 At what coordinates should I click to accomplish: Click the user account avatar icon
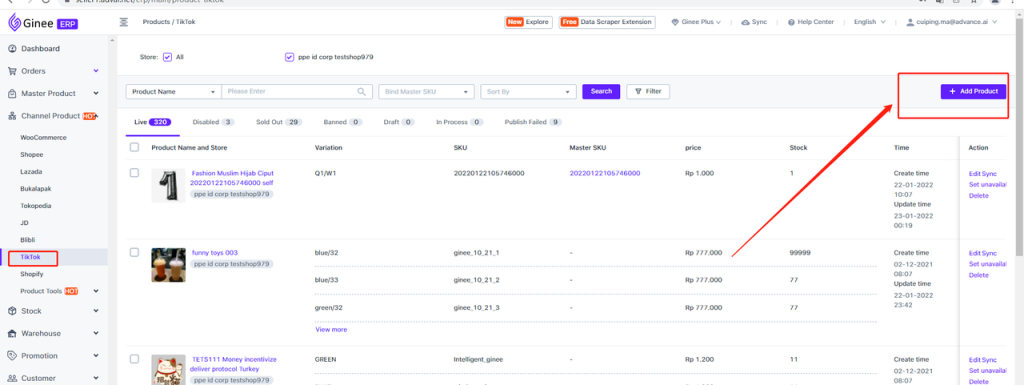click(x=910, y=22)
